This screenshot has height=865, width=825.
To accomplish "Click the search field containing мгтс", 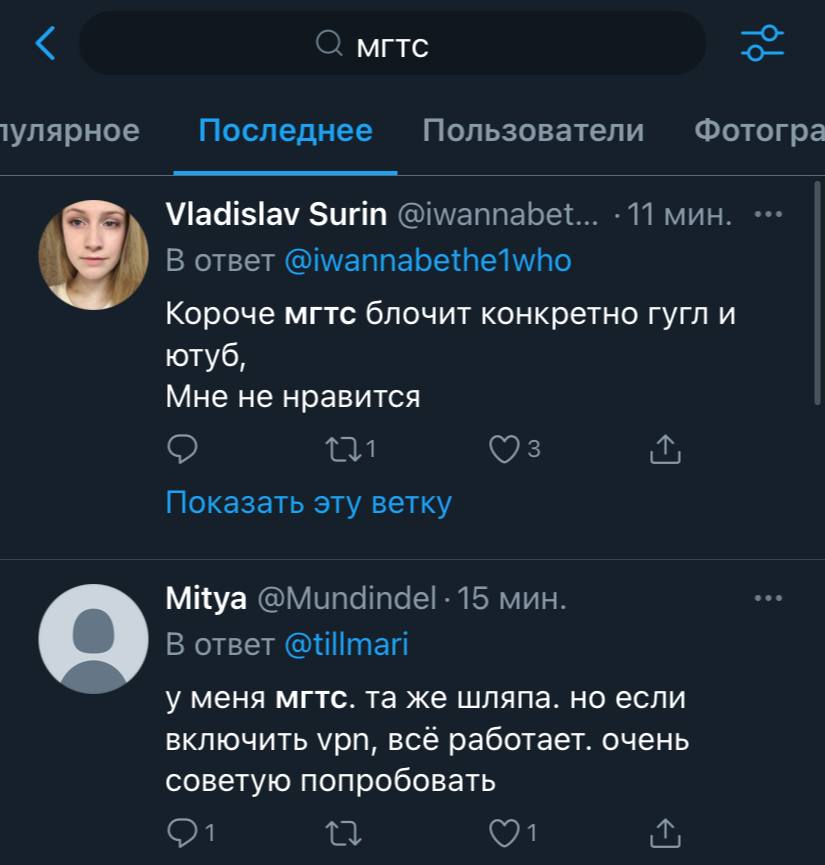I will (x=392, y=44).
